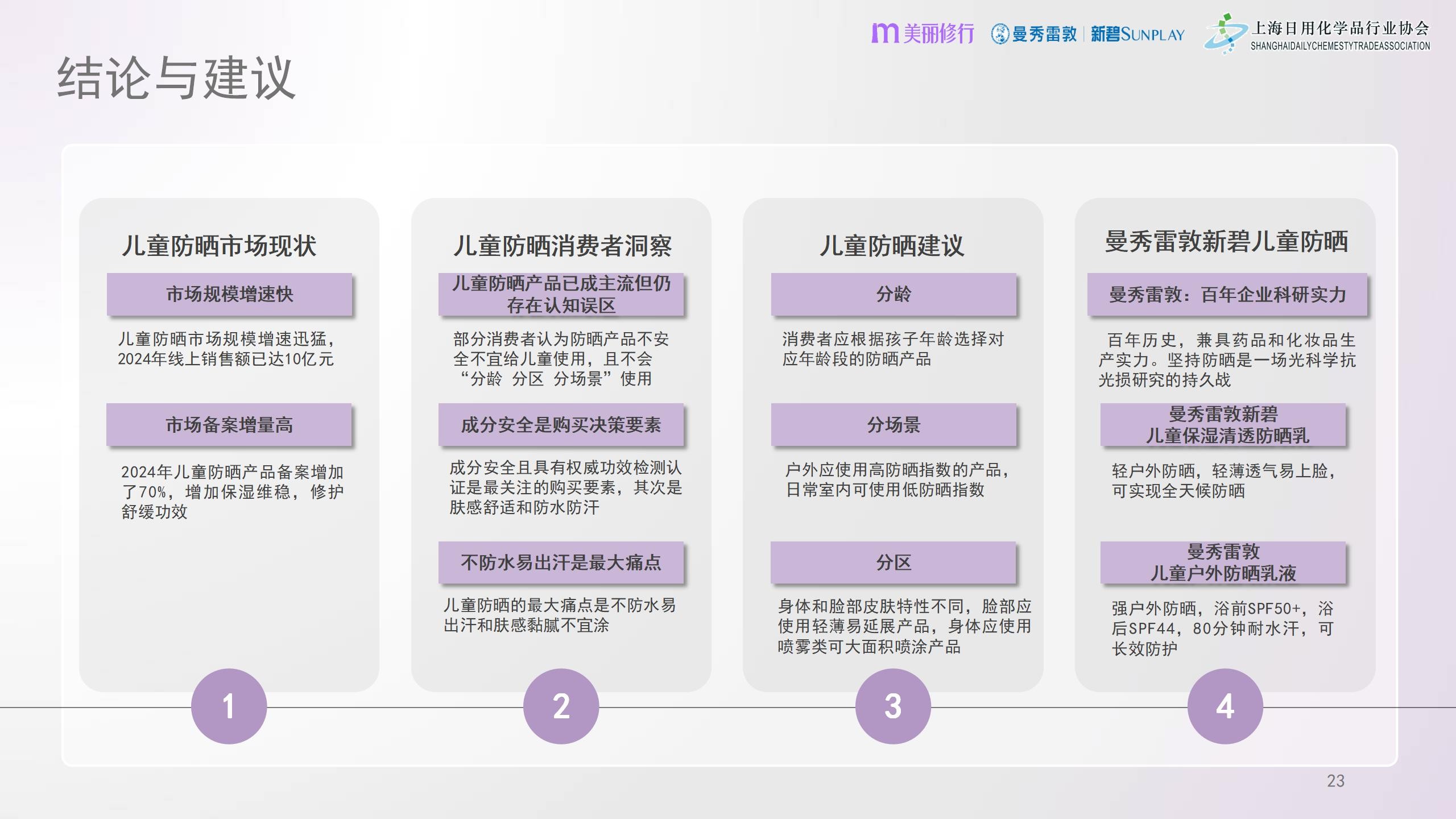This screenshot has height=819, width=1456.
Task: Click the purple circle numbered 4
Action: point(1225,706)
